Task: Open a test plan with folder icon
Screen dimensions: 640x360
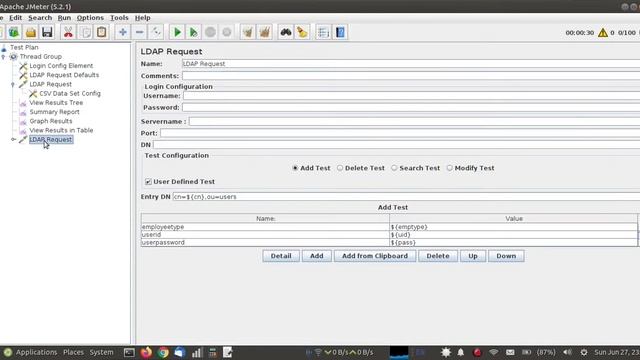Action: [31, 32]
